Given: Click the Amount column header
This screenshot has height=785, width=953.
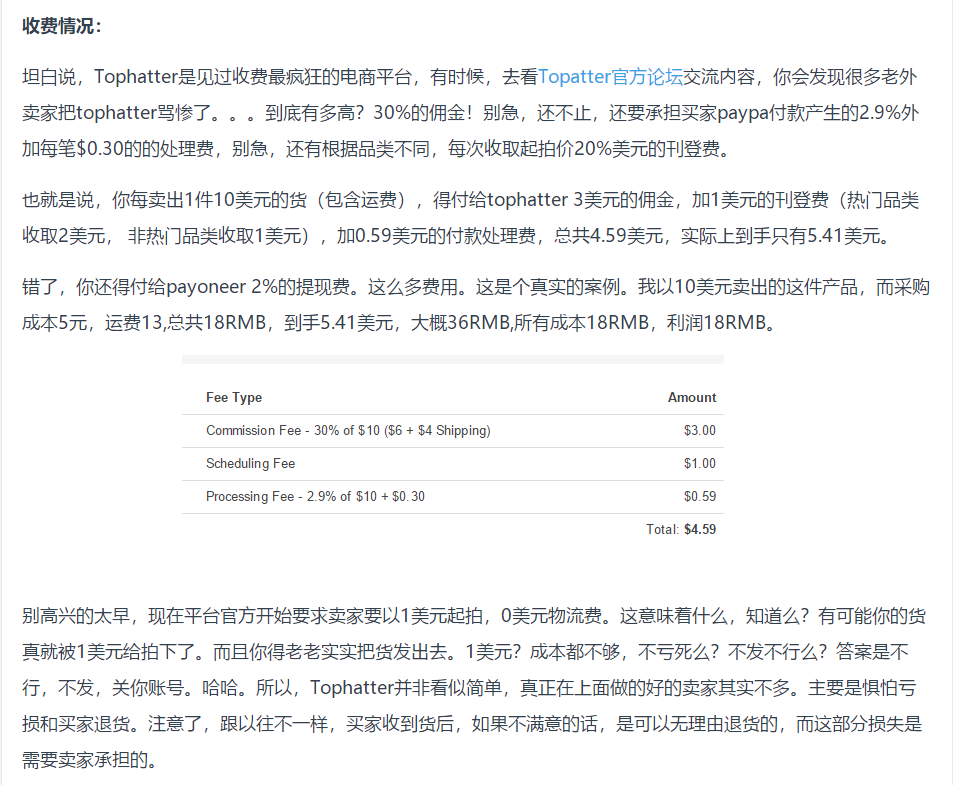Looking at the screenshot, I should pyautogui.click(x=692, y=397).
